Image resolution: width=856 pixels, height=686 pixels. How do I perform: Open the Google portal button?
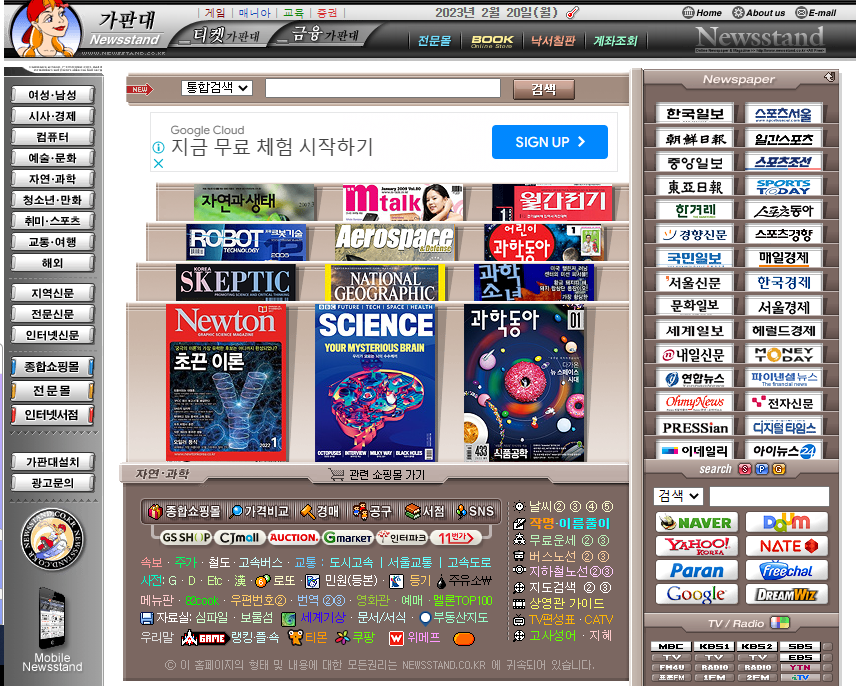click(697, 594)
